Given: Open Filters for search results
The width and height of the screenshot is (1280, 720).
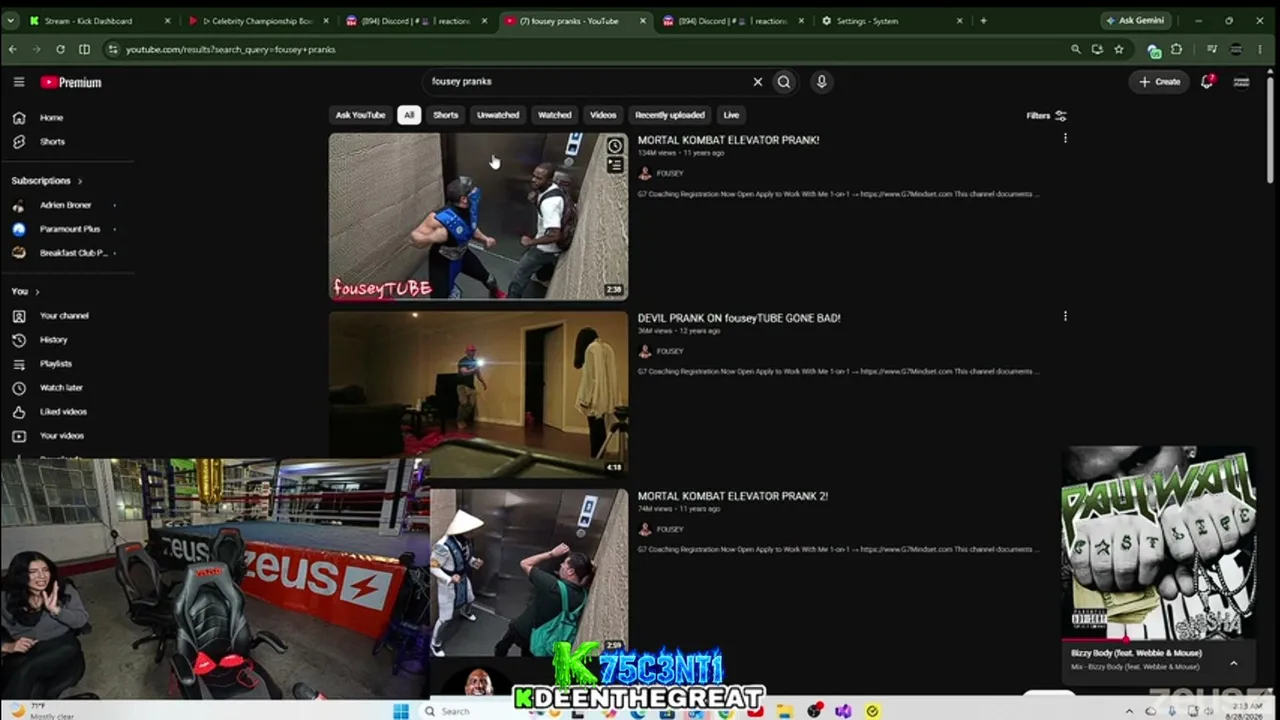Looking at the screenshot, I should [1046, 115].
